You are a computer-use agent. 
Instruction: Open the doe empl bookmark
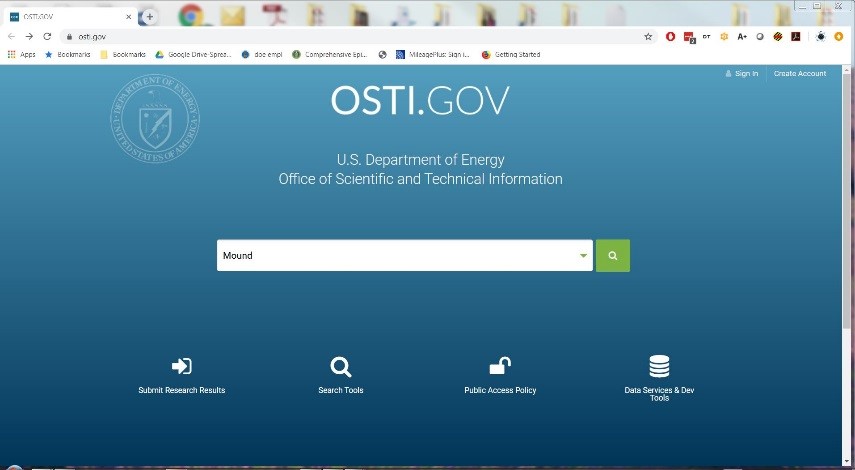tap(262, 55)
